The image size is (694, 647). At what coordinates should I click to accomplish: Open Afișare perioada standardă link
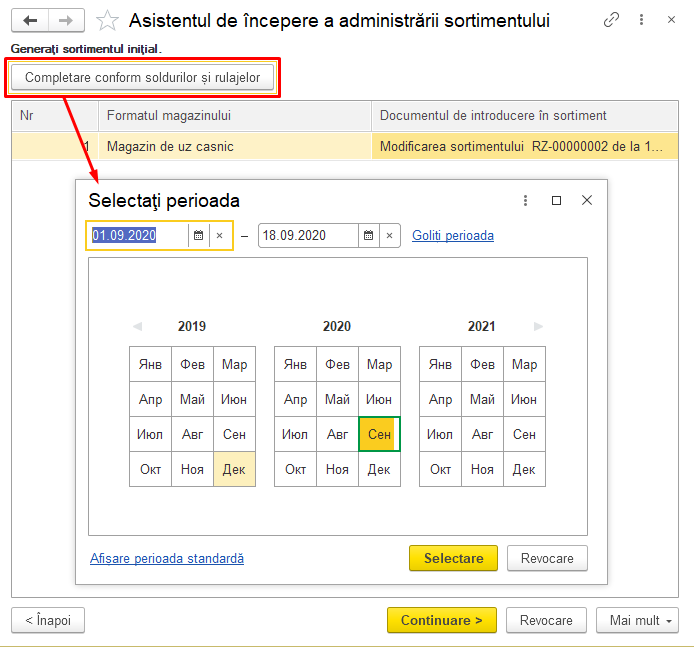[166, 558]
